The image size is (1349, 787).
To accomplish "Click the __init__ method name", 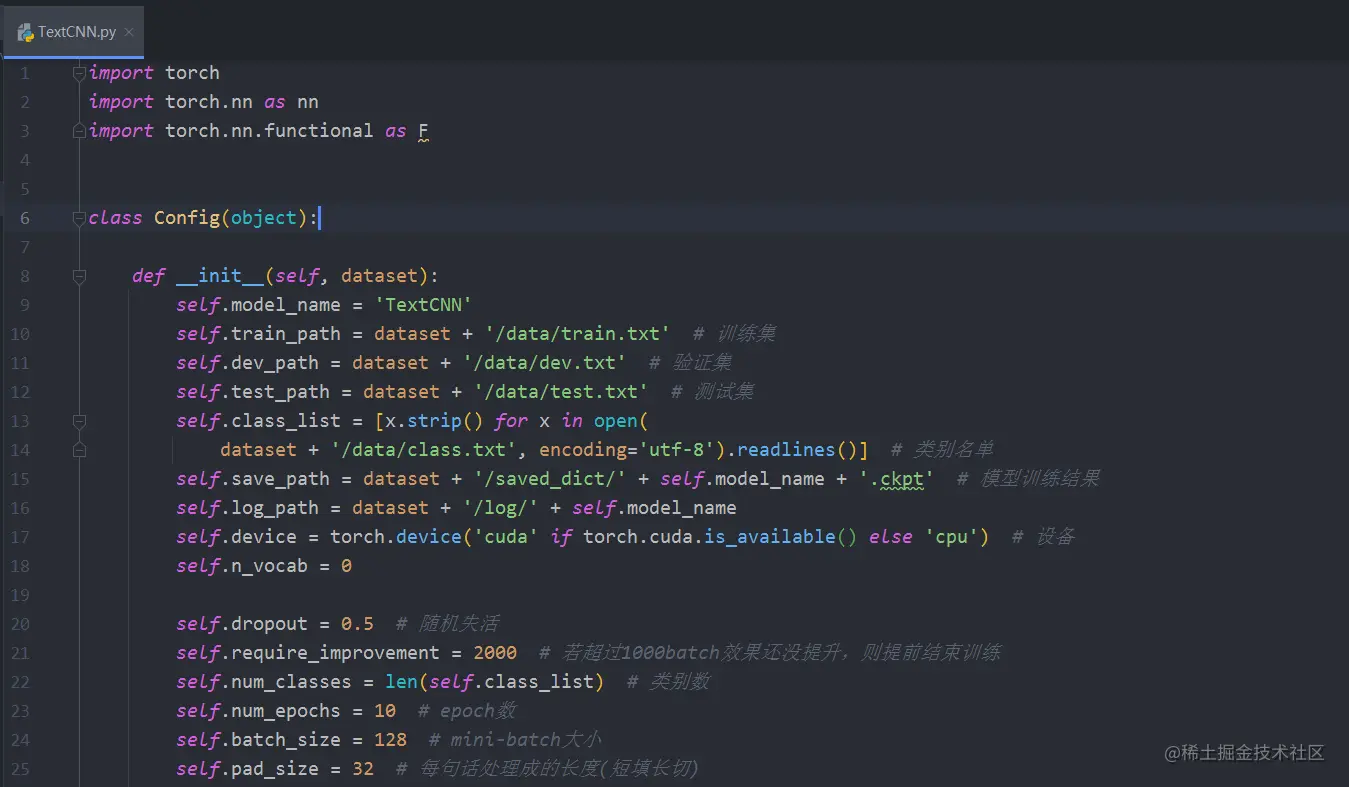I will point(220,276).
